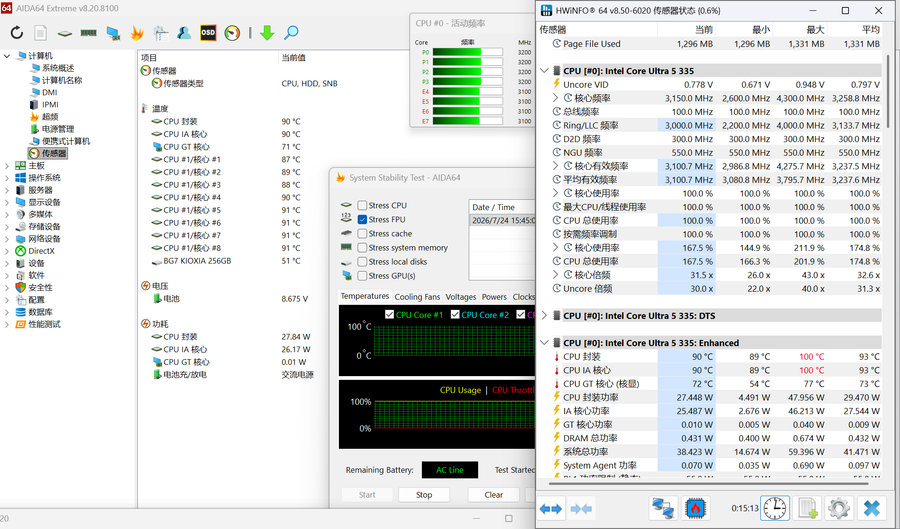Switch to the Powers tab
900x529 pixels.
(x=494, y=297)
